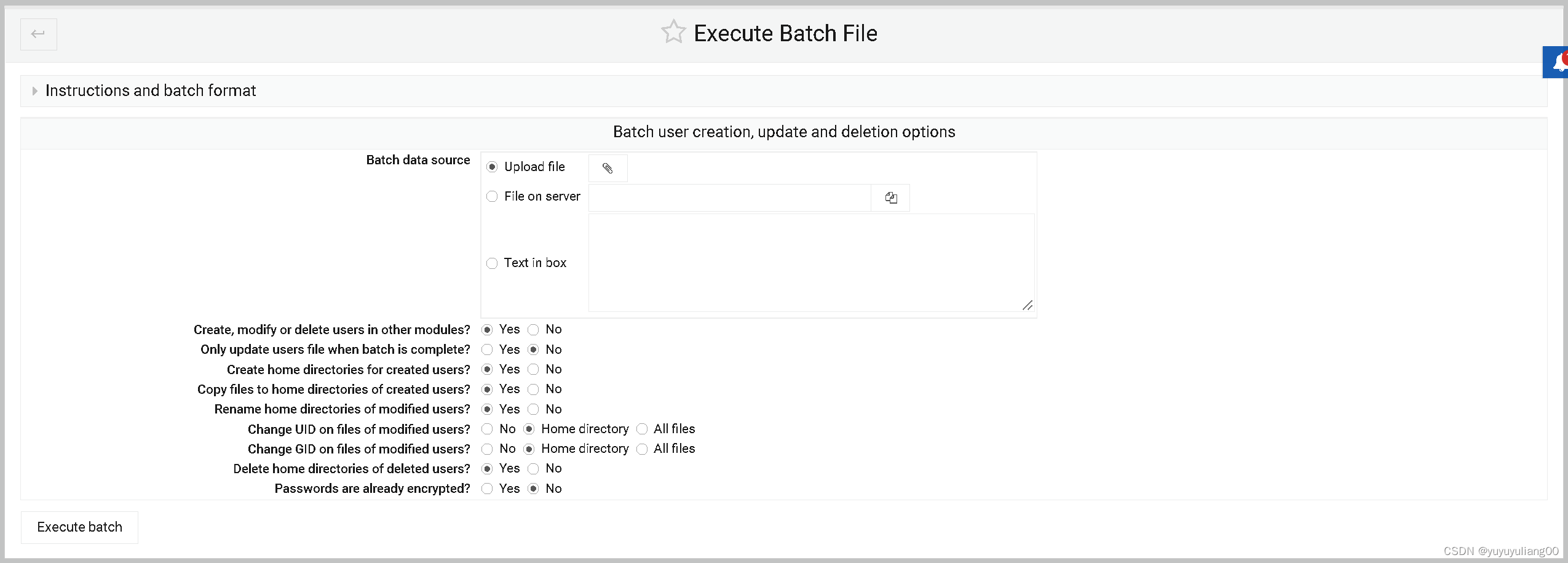Choose Yes for update users file when complete
The image size is (1568, 563).
(x=487, y=349)
